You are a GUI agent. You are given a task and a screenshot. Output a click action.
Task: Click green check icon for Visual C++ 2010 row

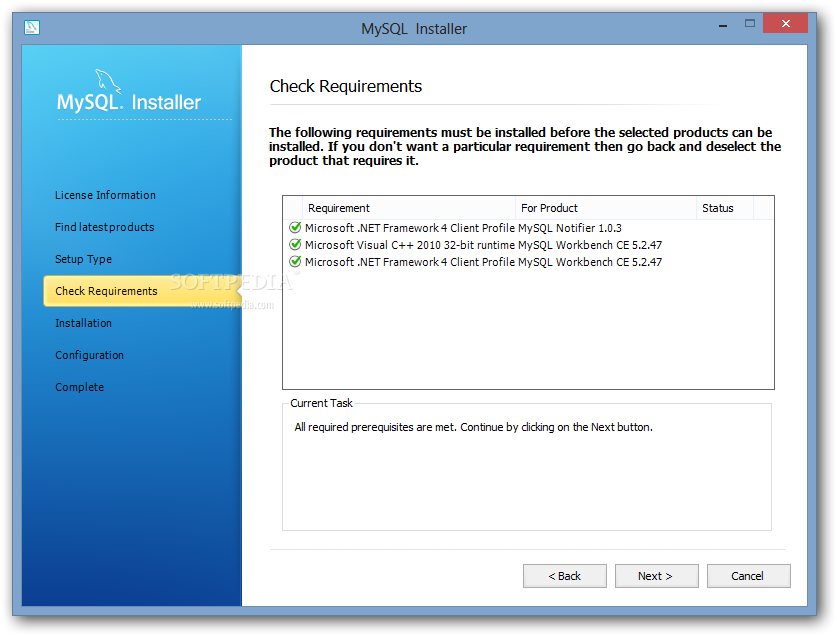(295, 245)
